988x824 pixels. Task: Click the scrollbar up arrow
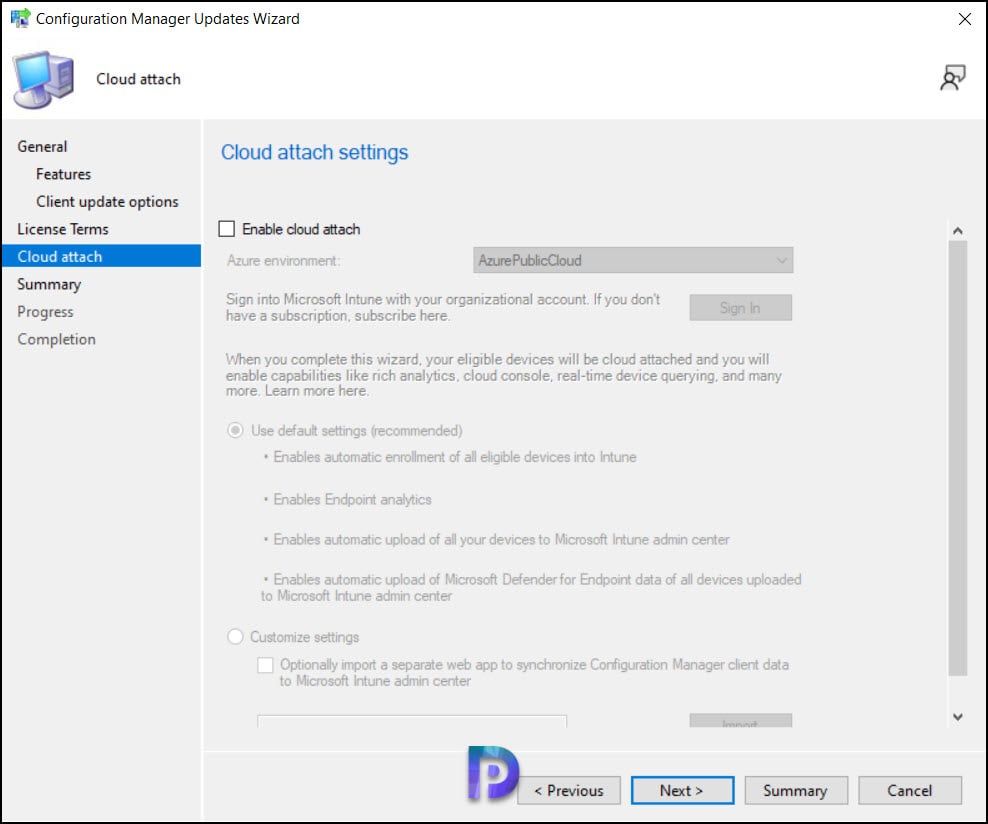(x=958, y=231)
